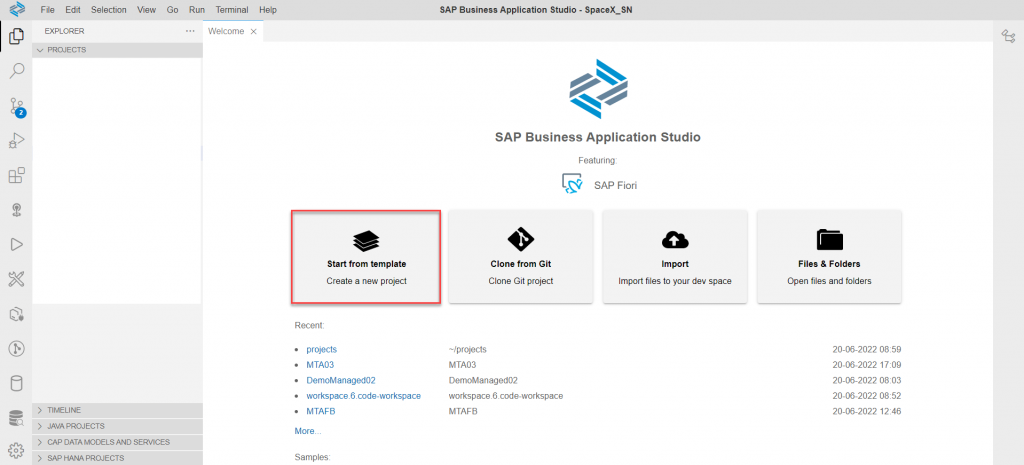
Task: Open the Git graph circle icon
Action: [16, 349]
